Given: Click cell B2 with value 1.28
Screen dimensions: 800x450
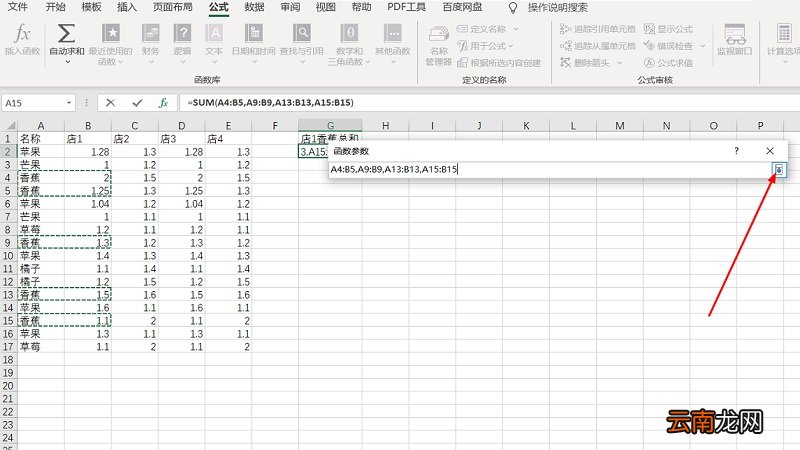Looking at the screenshot, I should pyautogui.click(x=88, y=152).
